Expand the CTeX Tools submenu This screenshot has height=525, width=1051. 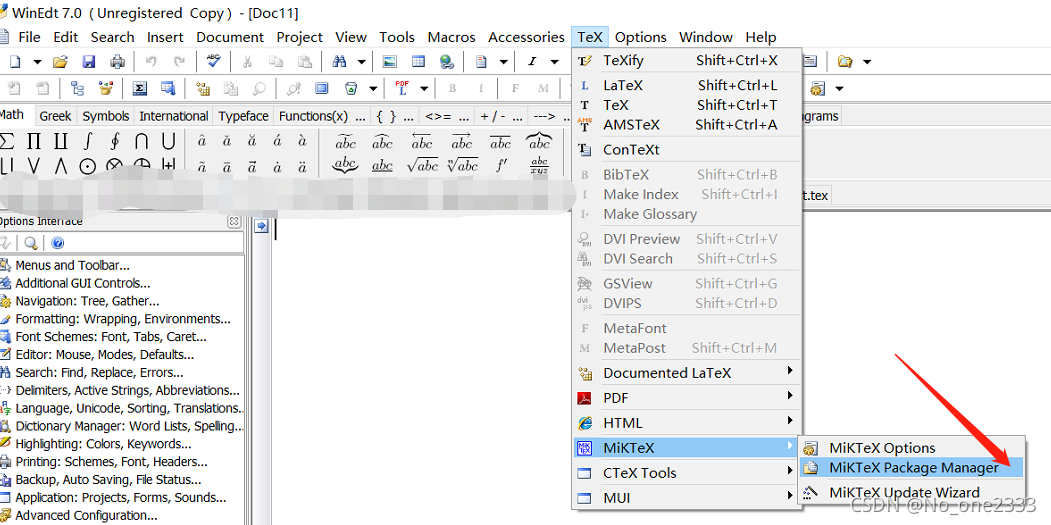[x=688, y=473]
